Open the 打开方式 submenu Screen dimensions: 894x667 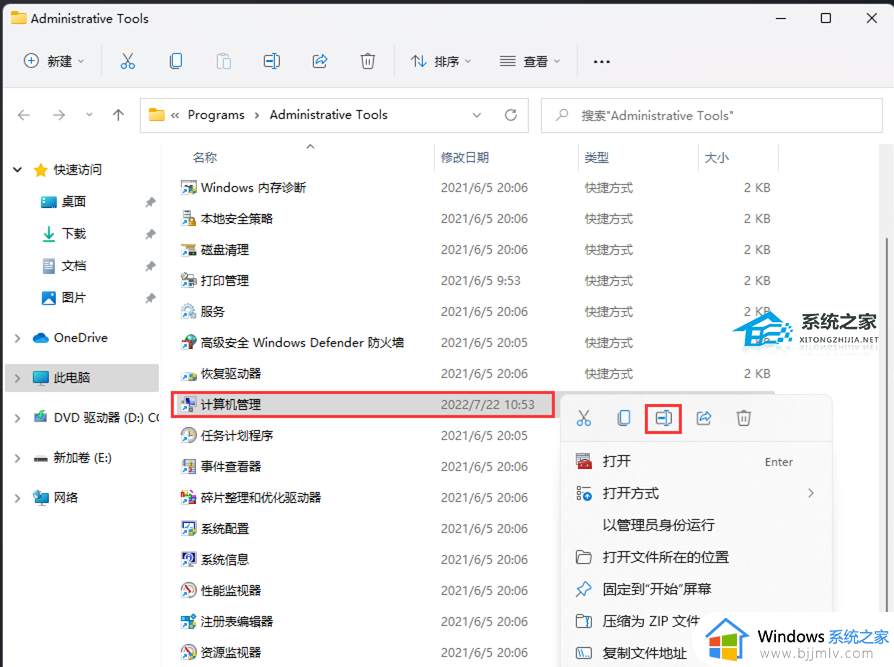pyautogui.click(x=696, y=493)
